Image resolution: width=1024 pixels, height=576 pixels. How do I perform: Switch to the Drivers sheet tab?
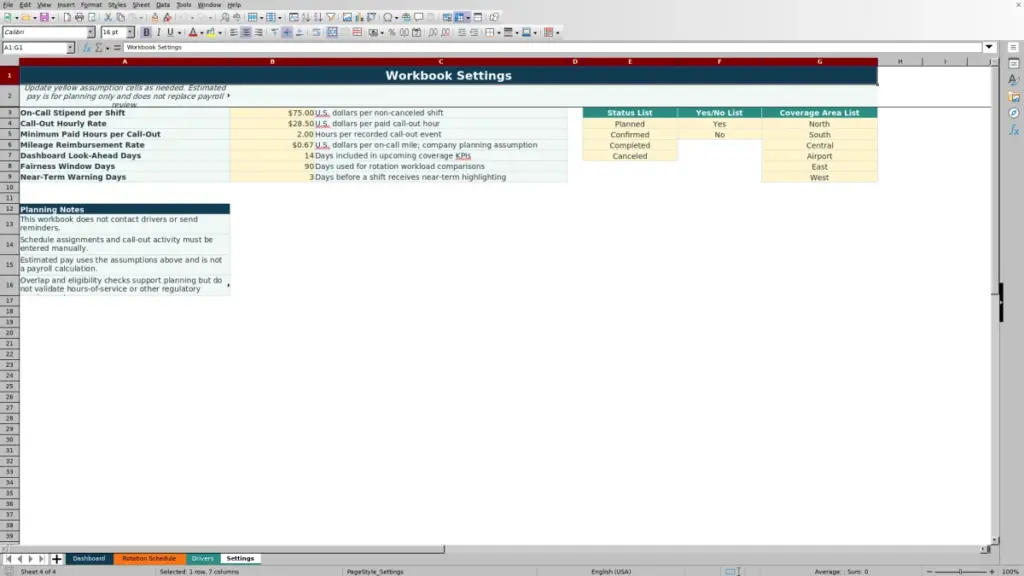(x=202, y=558)
